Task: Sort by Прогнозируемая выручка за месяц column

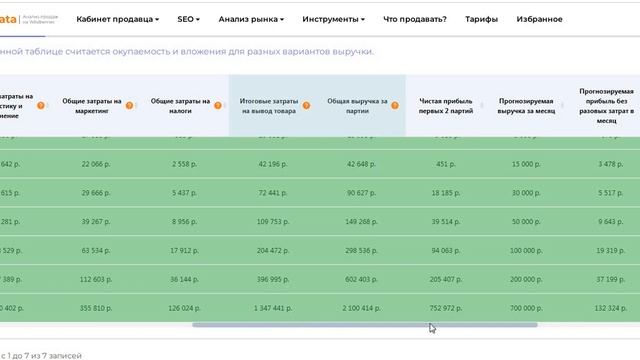Action: (x=526, y=106)
